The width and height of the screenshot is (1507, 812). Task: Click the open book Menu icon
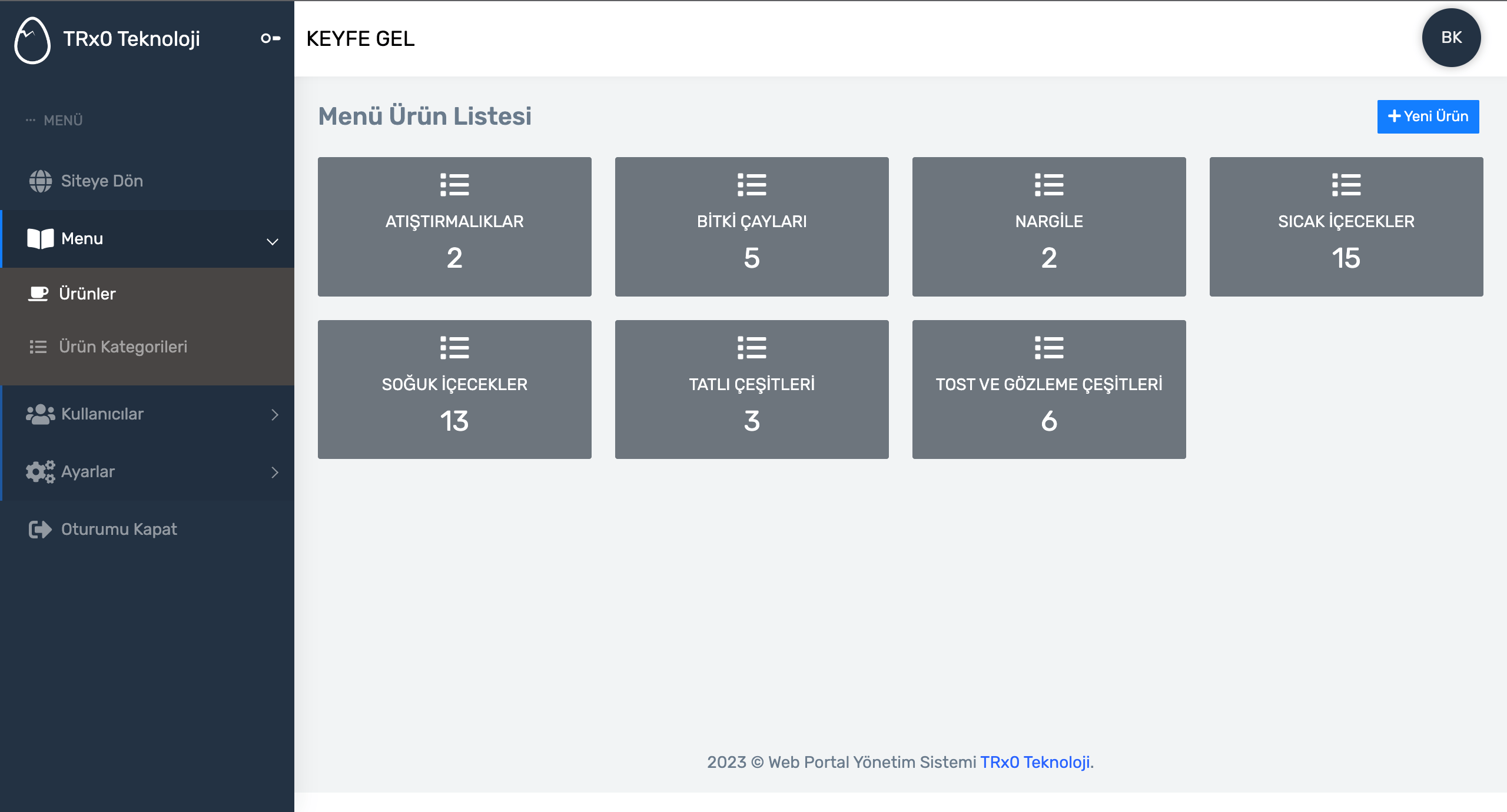tap(41, 239)
